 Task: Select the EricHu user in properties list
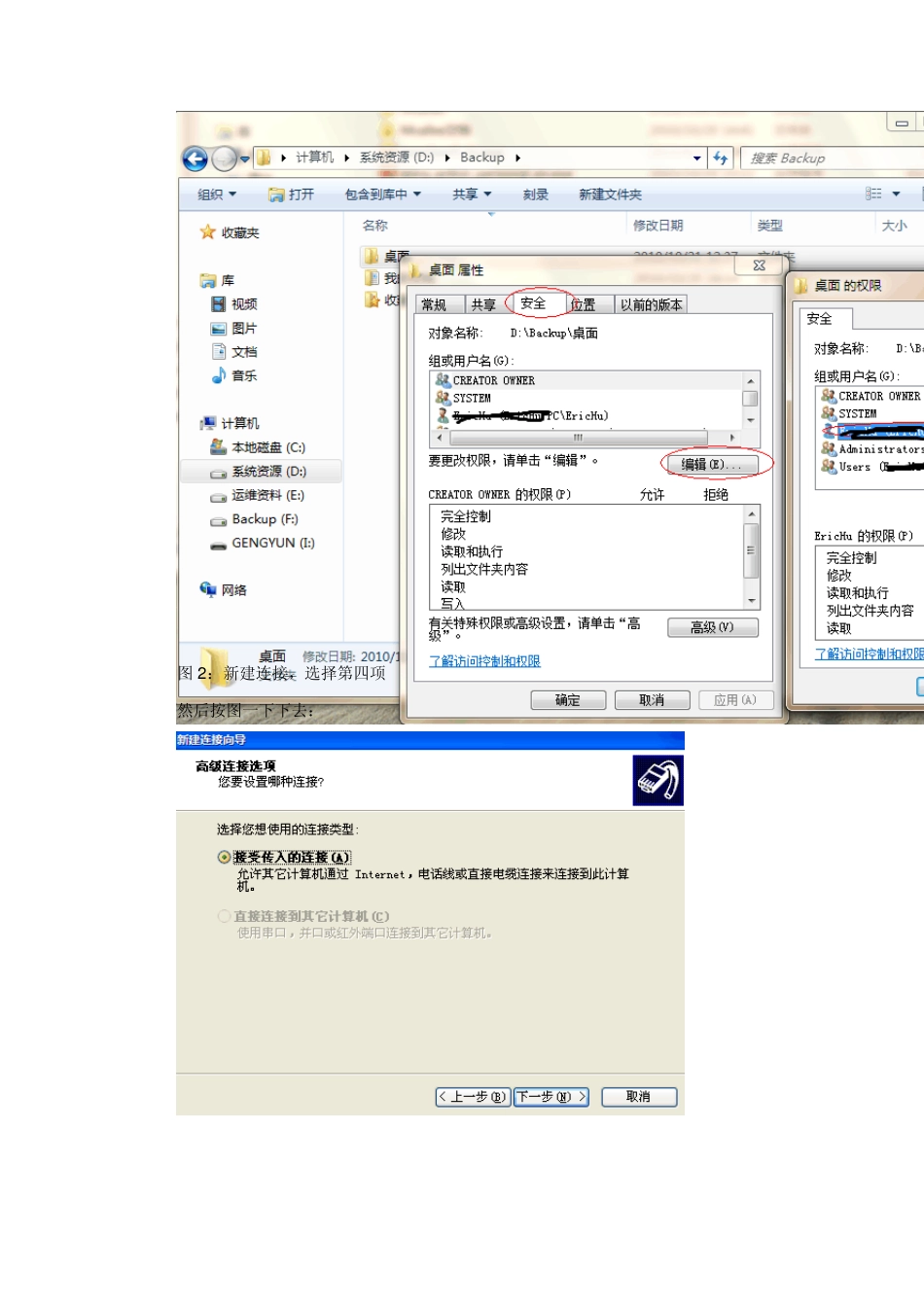pos(522,415)
